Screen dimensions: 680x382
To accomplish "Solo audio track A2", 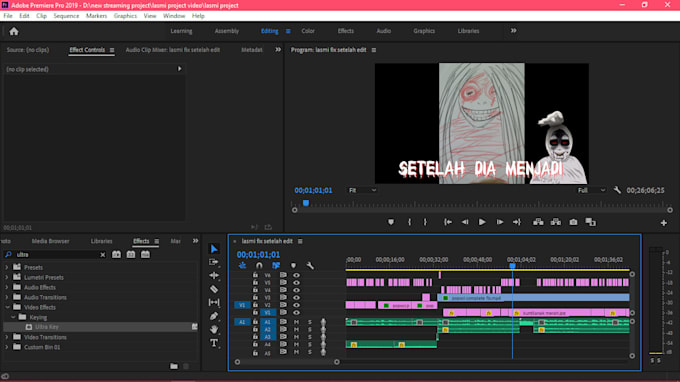I will tap(310, 330).
